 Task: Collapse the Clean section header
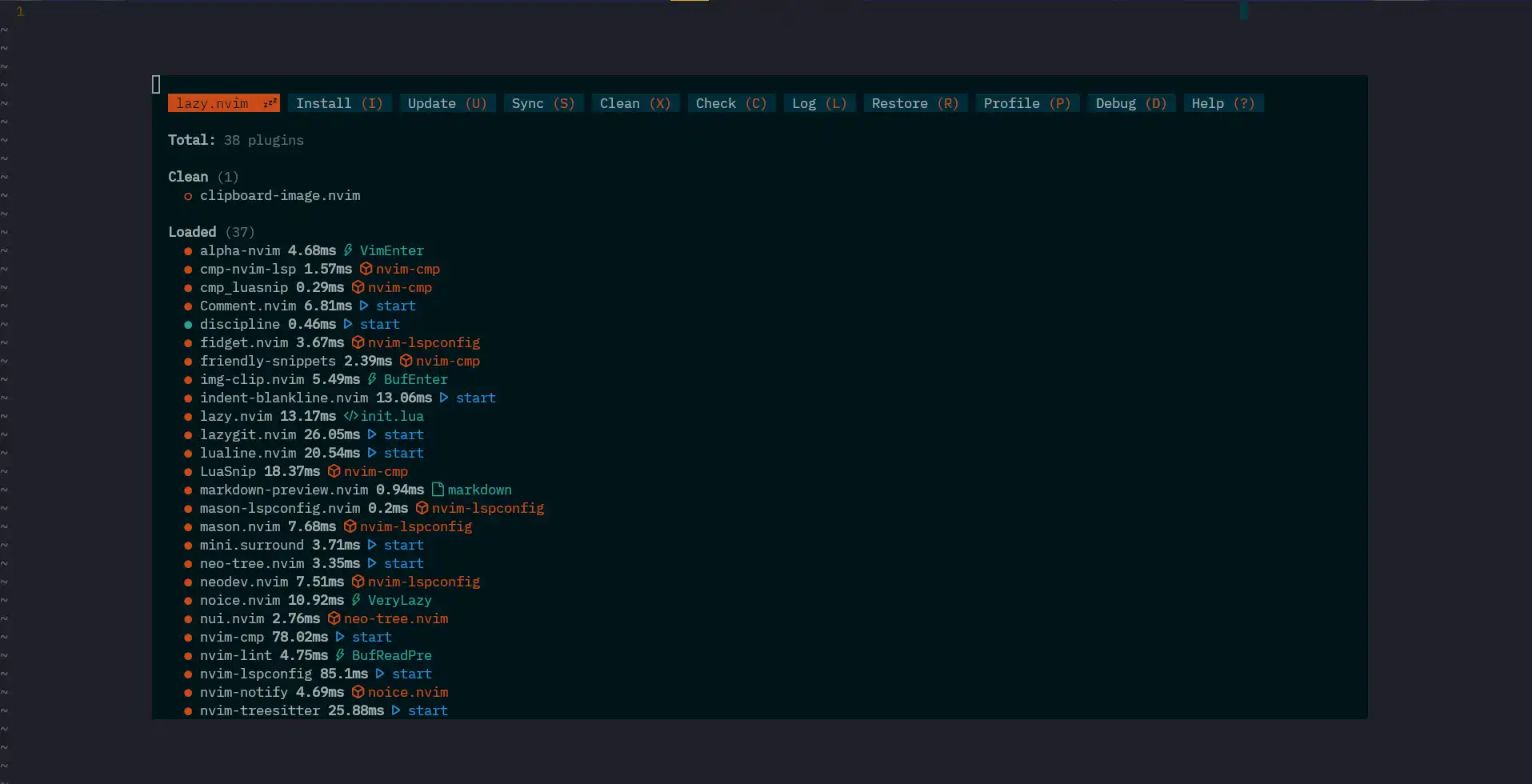[188, 176]
